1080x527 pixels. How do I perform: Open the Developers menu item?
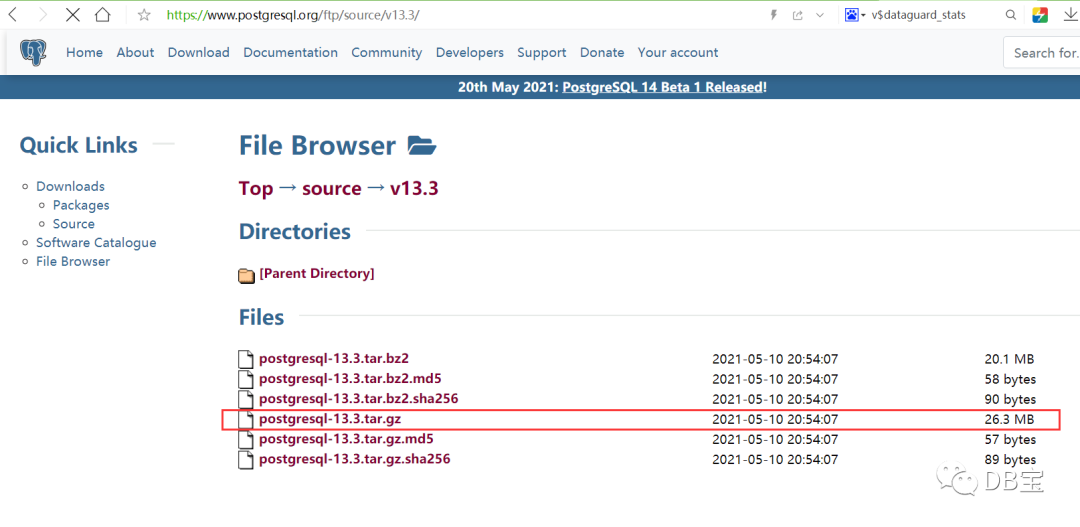point(470,52)
